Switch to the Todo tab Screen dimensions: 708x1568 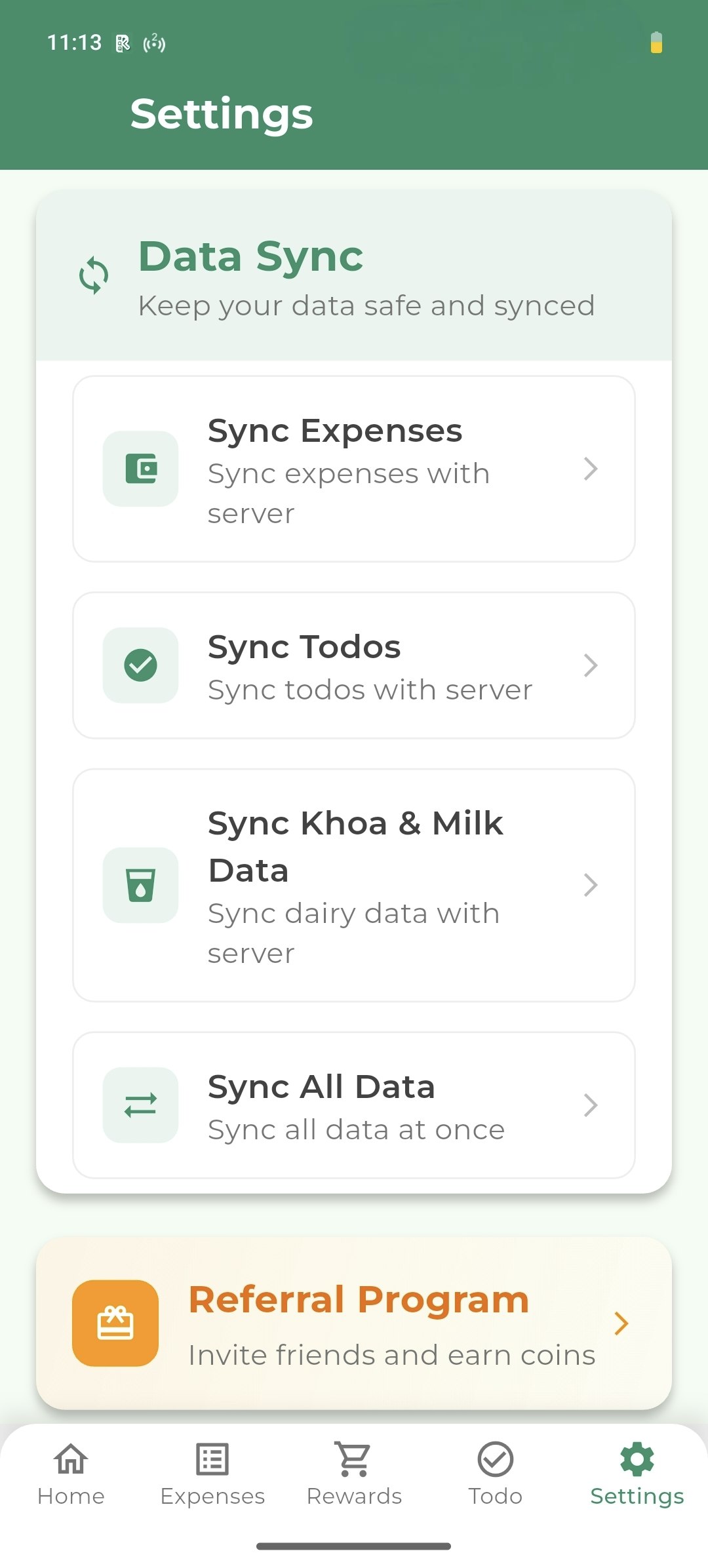[x=496, y=1474]
